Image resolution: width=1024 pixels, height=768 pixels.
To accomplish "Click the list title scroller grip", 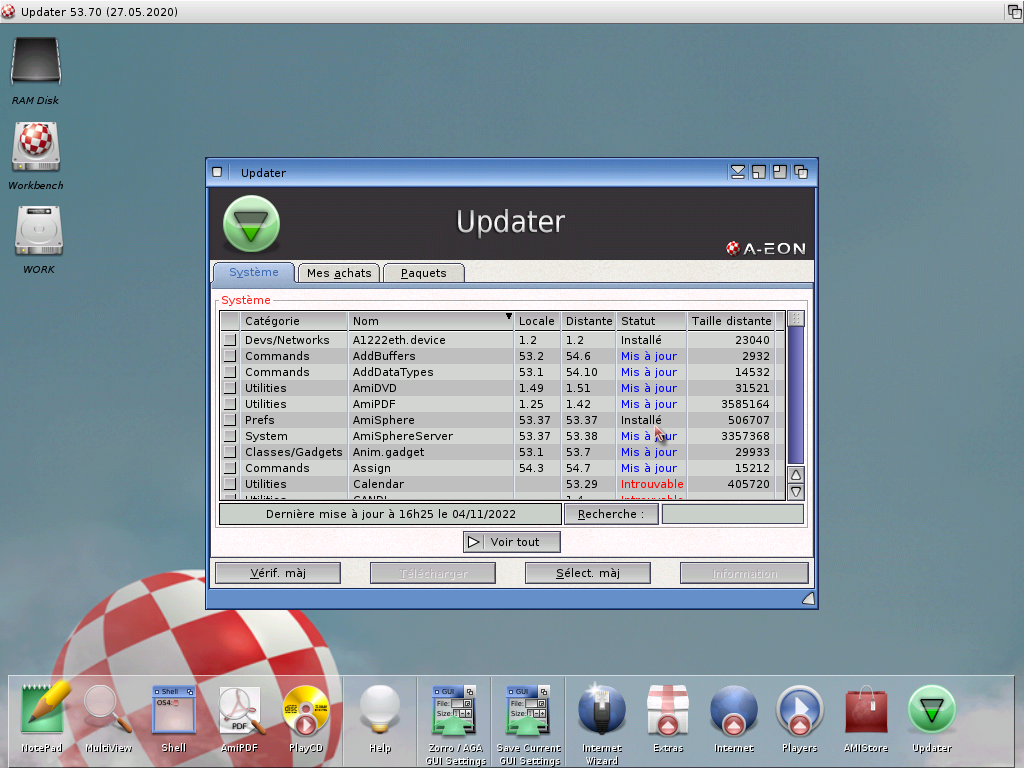I will [x=795, y=319].
